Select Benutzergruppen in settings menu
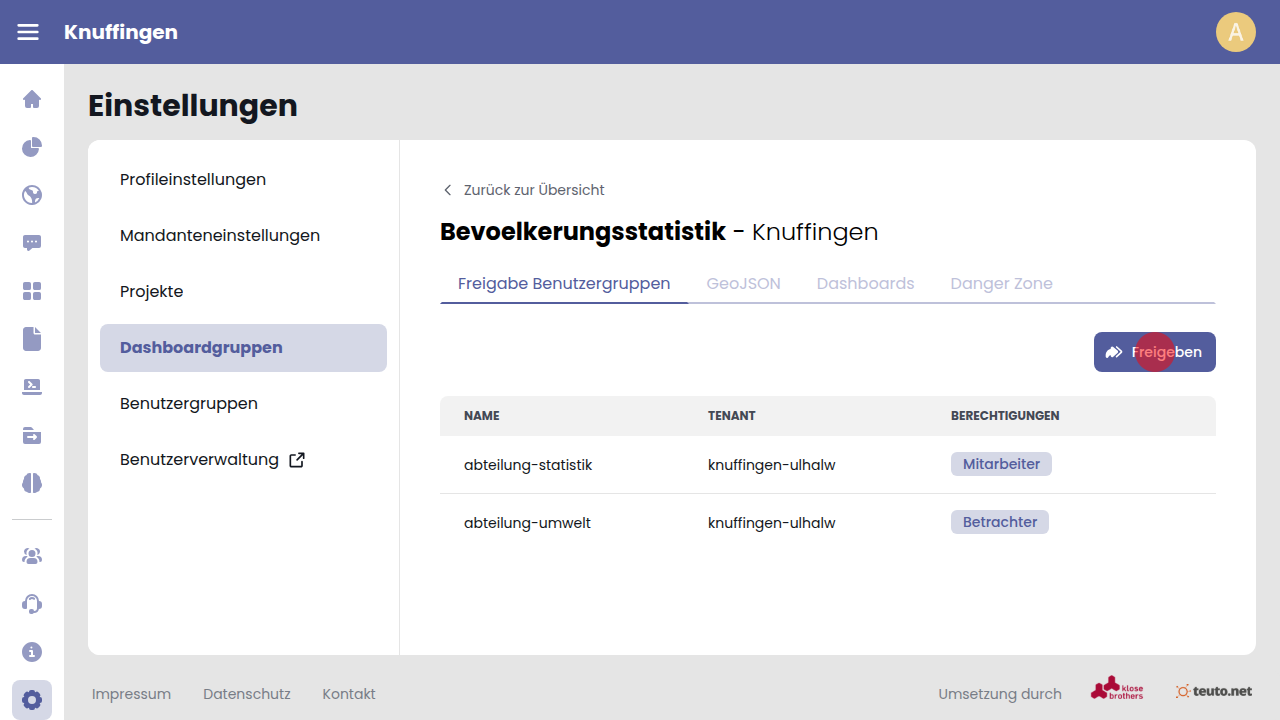 click(x=189, y=404)
